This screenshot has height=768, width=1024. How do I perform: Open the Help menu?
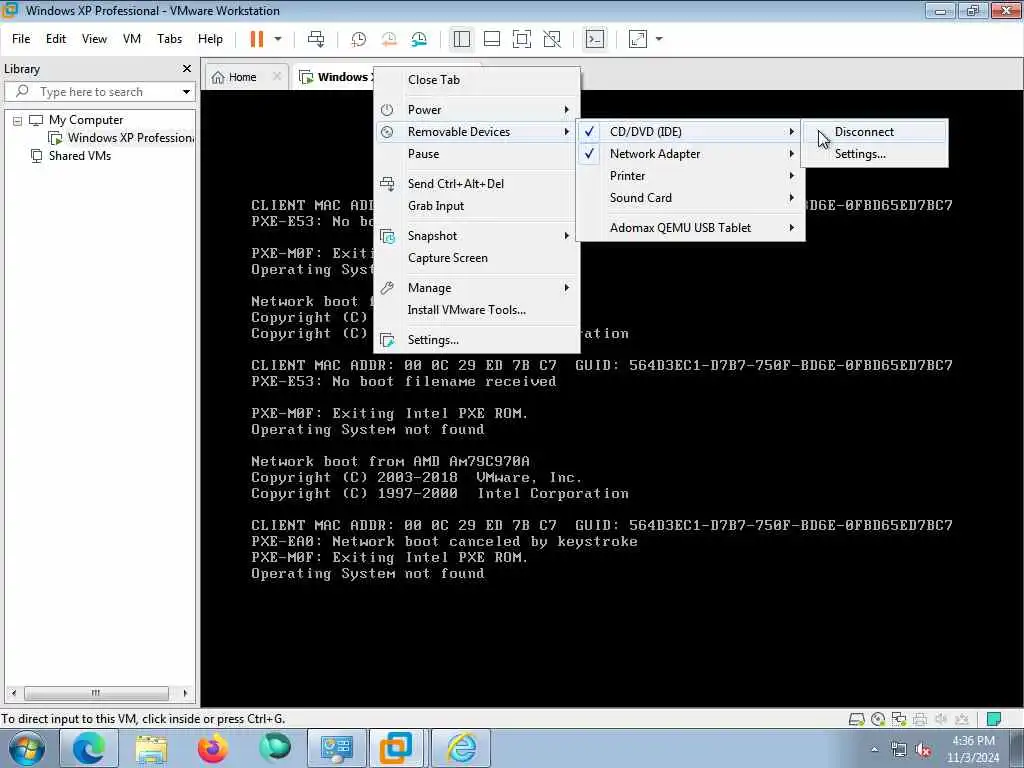(210, 39)
